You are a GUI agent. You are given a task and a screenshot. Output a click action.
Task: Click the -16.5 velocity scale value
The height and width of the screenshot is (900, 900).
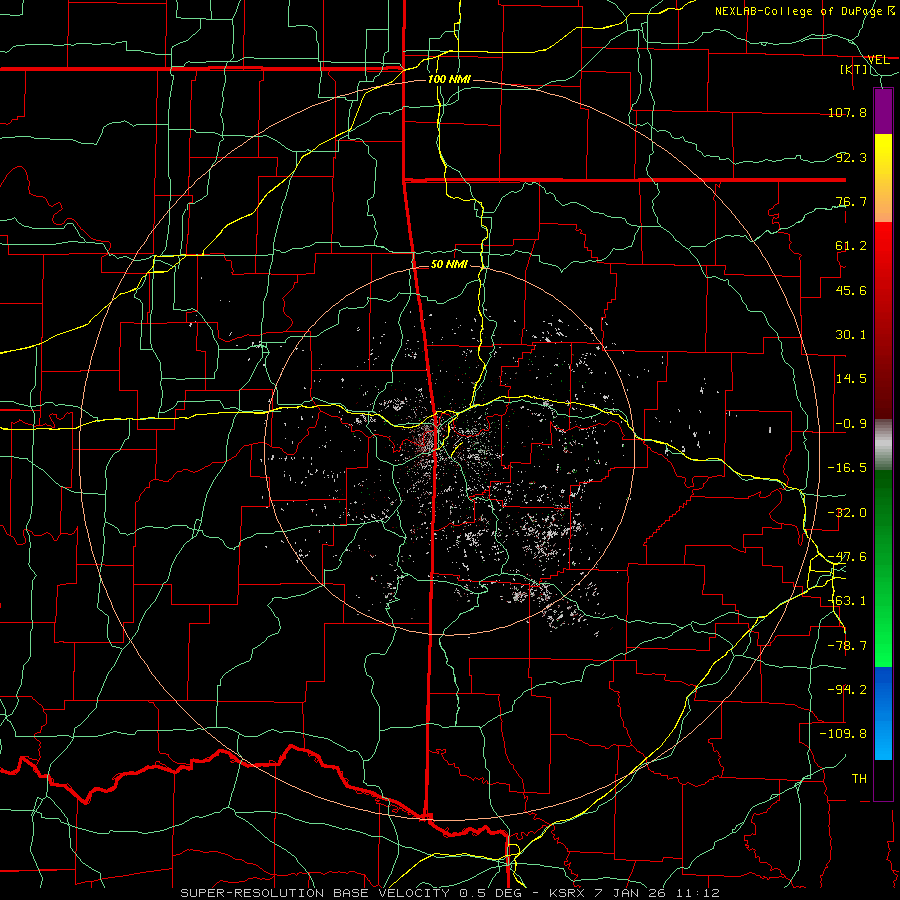click(847, 468)
